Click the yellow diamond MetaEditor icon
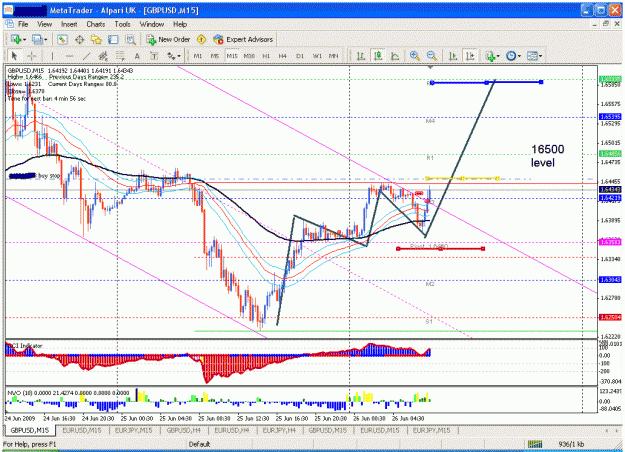The image size is (625, 452). tap(202, 39)
